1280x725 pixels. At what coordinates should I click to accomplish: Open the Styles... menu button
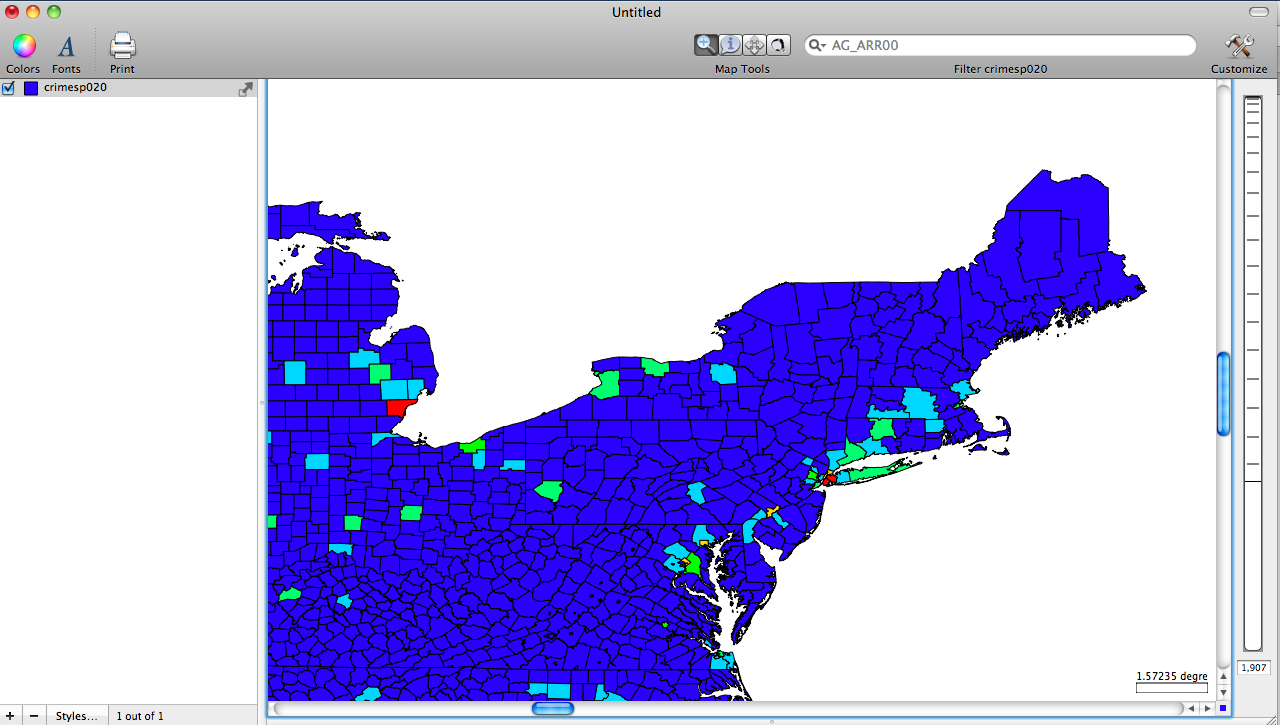point(77,716)
